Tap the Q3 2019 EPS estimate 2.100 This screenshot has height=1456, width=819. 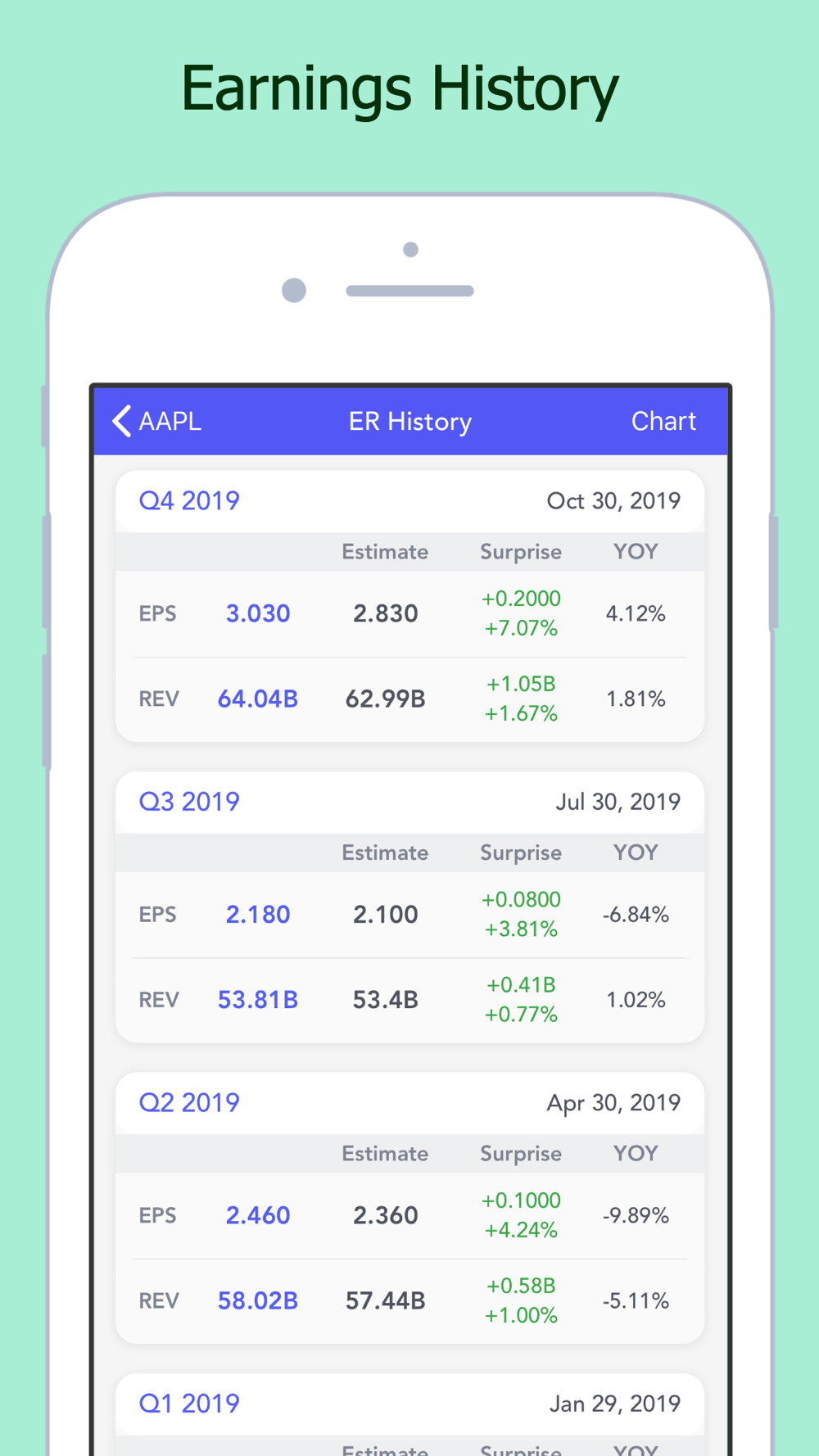(x=386, y=914)
